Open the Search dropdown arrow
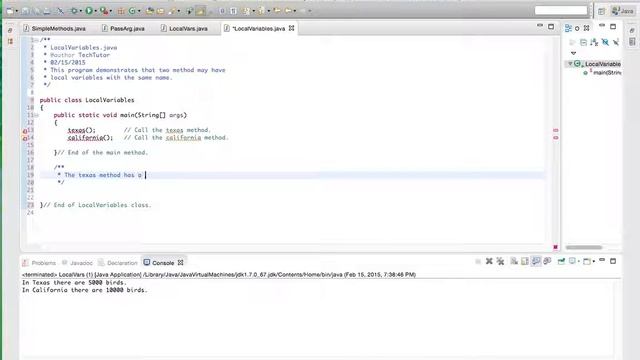 tap(178, 11)
